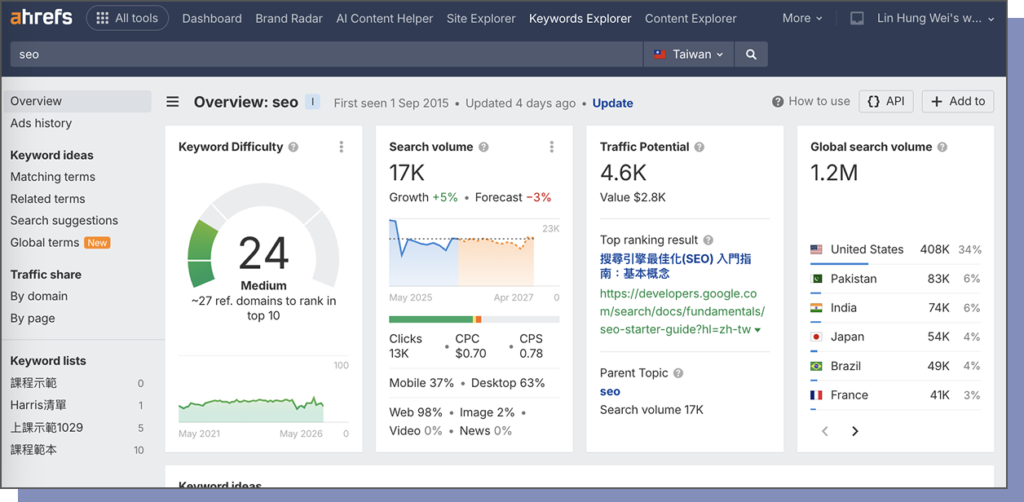Click the United States flag icon
1024x502 pixels.
tap(816, 249)
